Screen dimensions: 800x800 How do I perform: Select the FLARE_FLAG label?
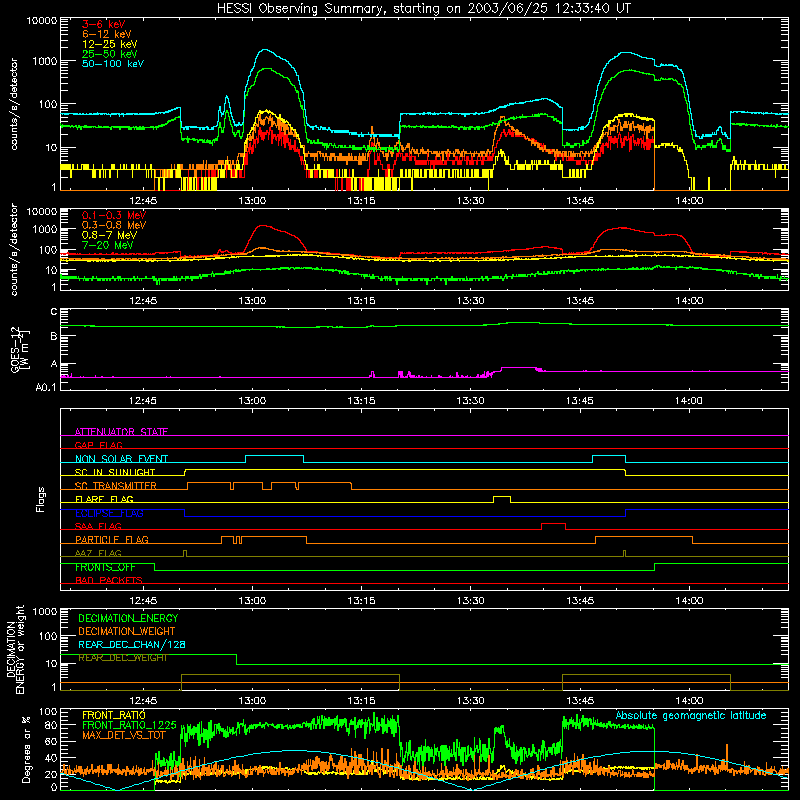[104, 499]
